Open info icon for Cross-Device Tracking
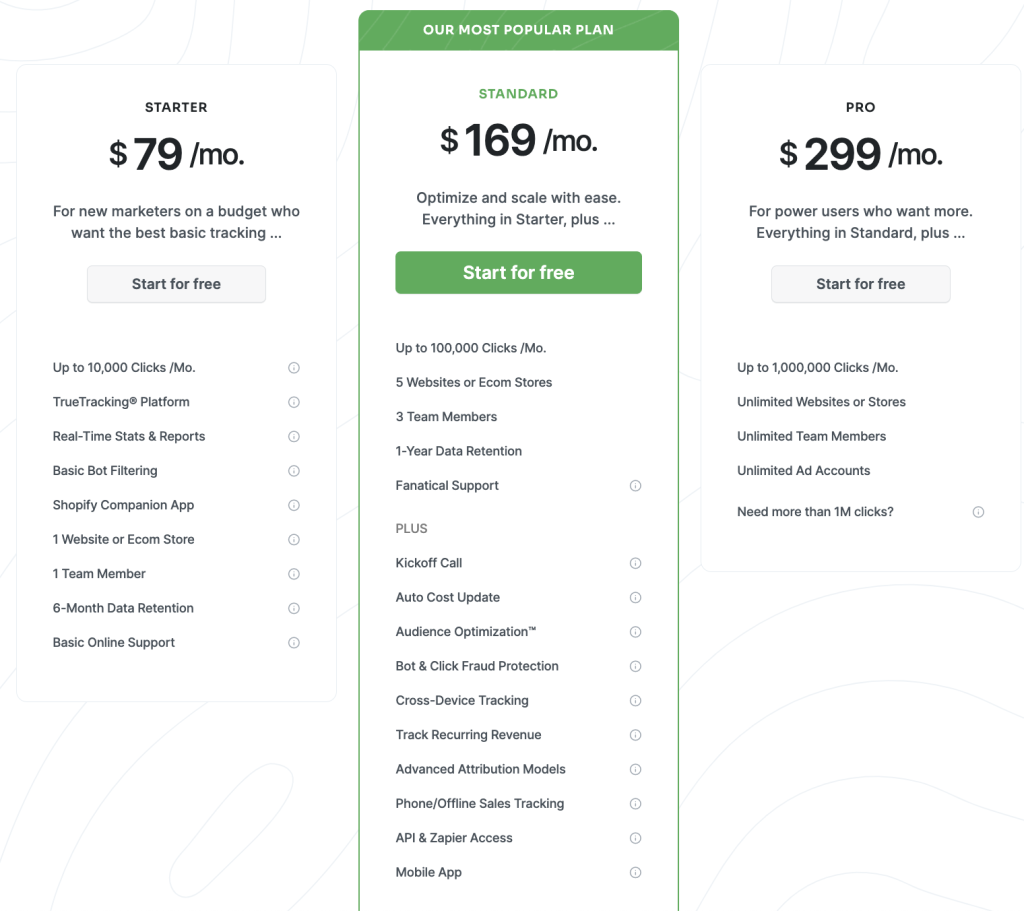Viewport: 1024px width, 911px height. click(635, 701)
